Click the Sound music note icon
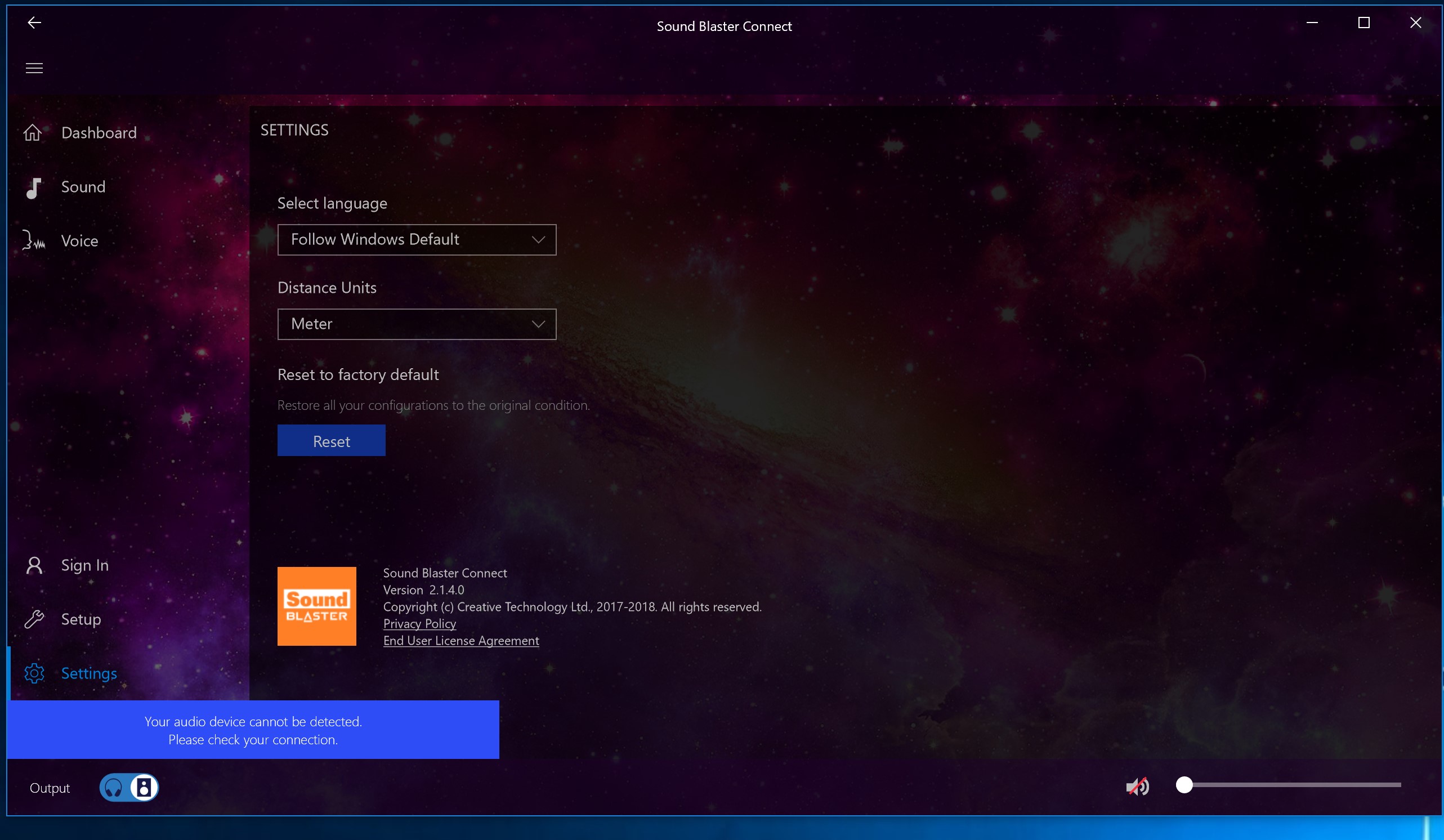 [34, 187]
